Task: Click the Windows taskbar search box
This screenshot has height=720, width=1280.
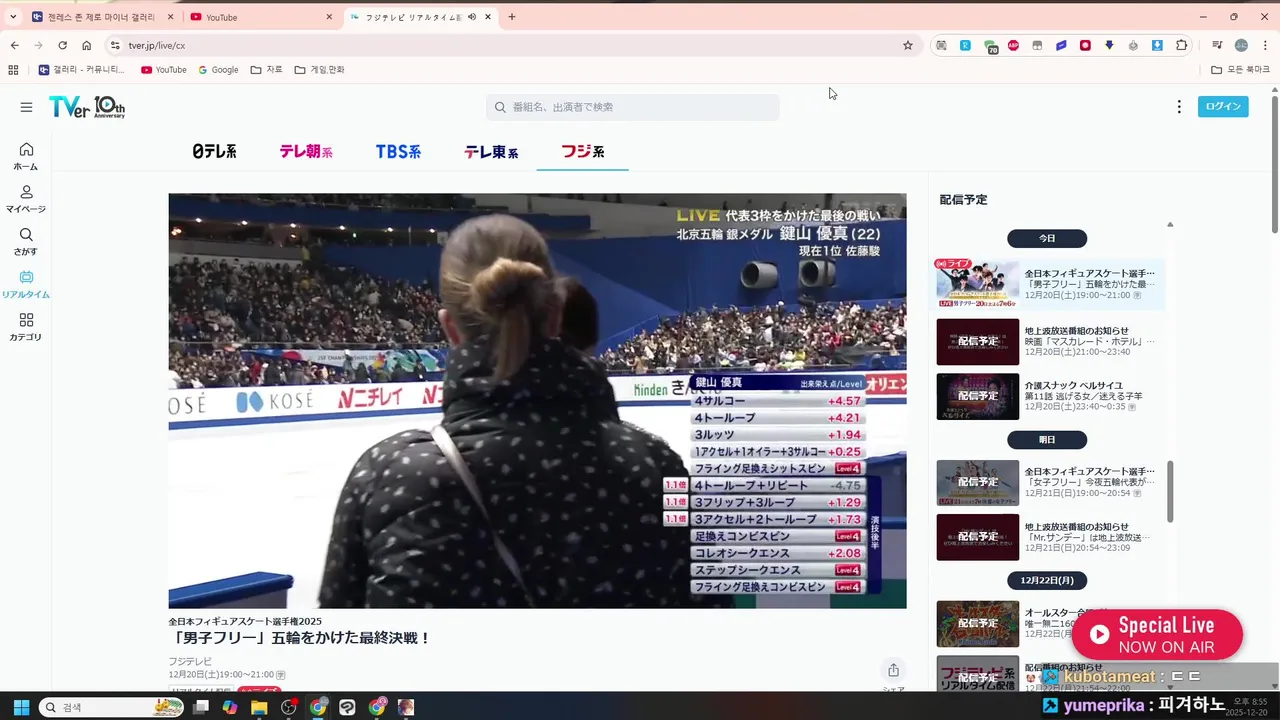Action: (112, 707)
